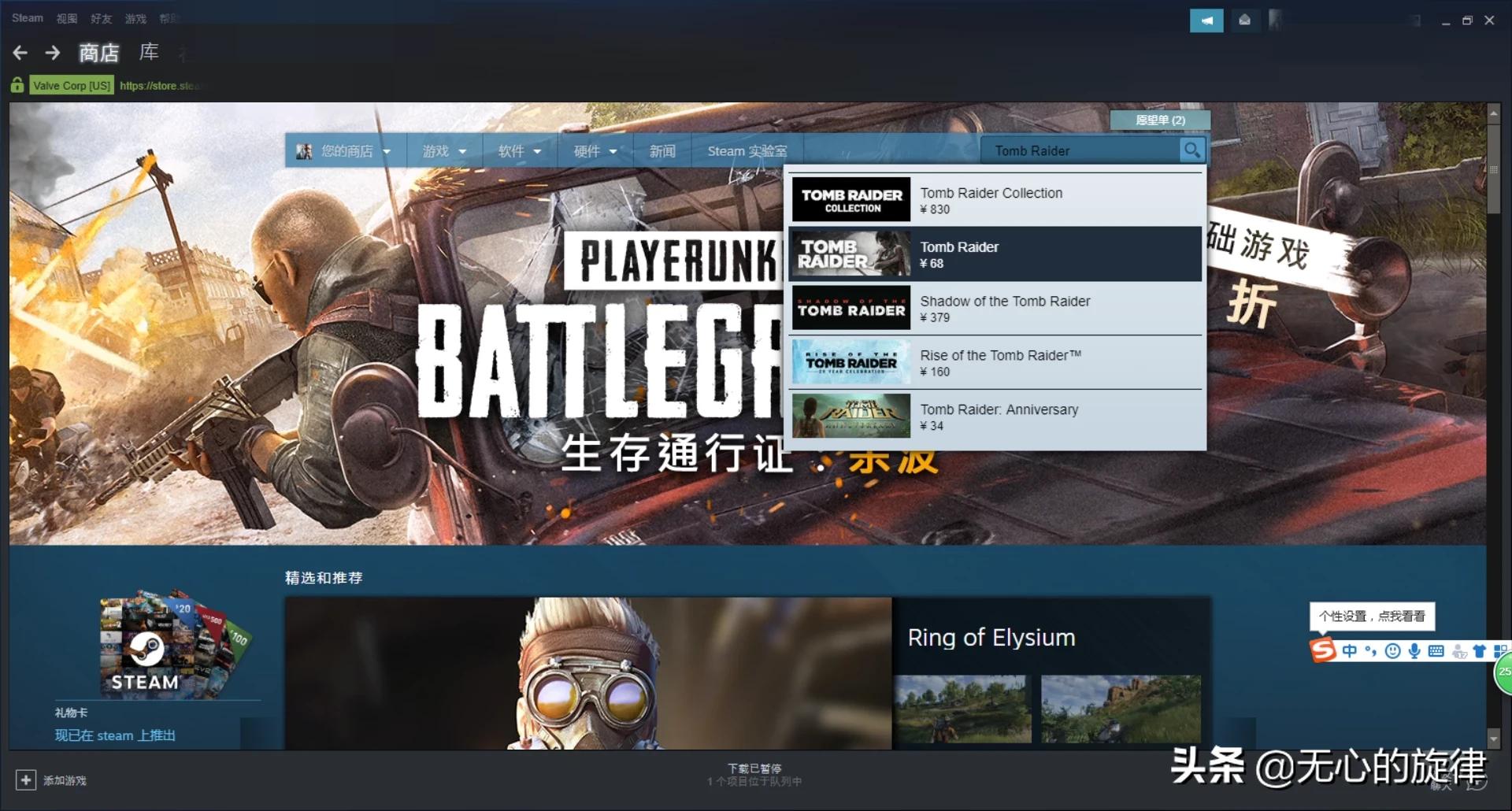The width and height of the screenshot is (1512, 811).
Task: Open the Ring of Elysium featured image
Action: click(588, 673)
